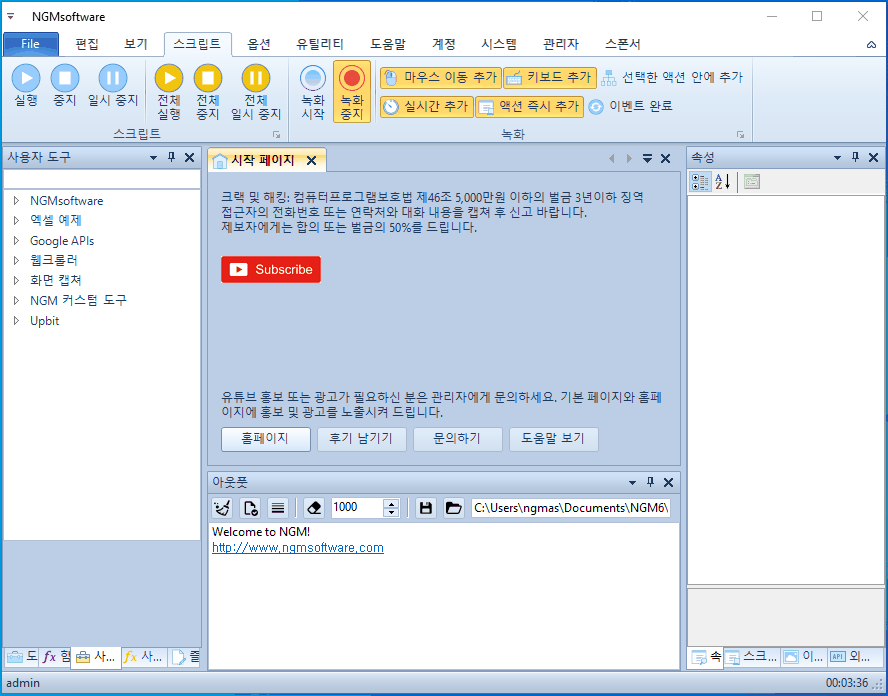
Task: Increase the 1000 line count spinner
Action: pos(391,503)
